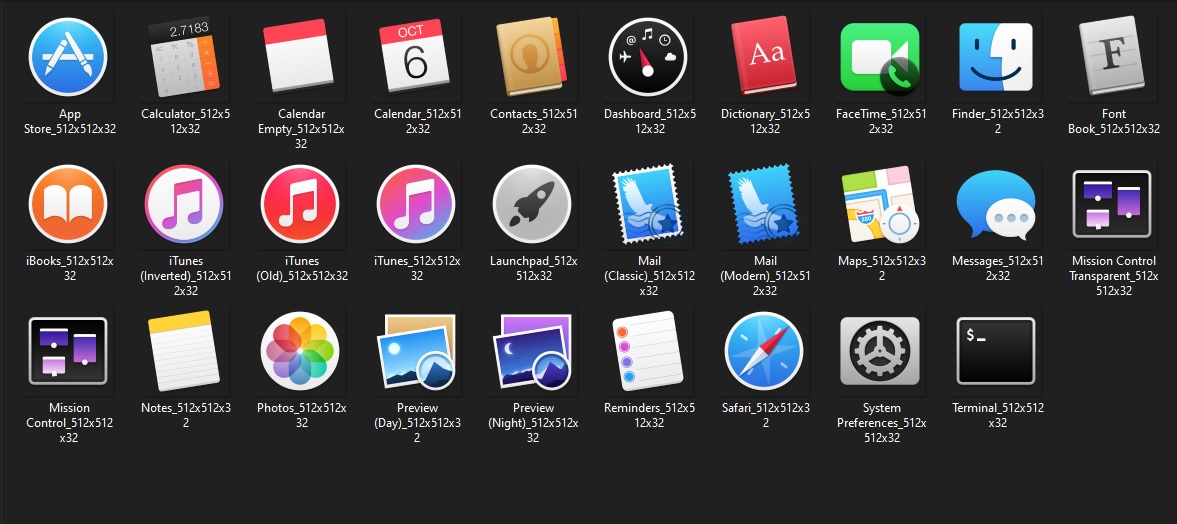The width and height of the screenshot is (1177, 524).
Task: Click the label 'Contacts_512x512x32'
Action: click(534, 122)
